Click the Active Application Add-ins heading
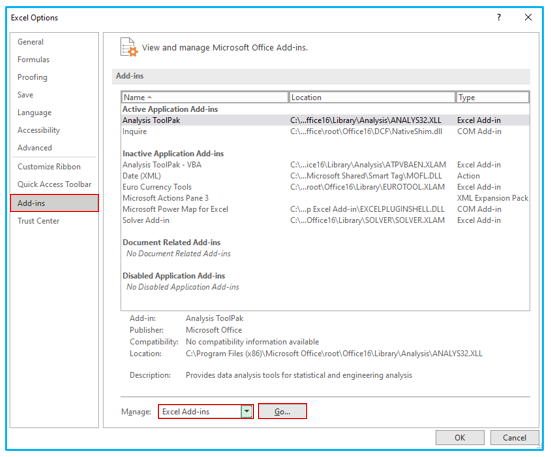 point(170,109)
